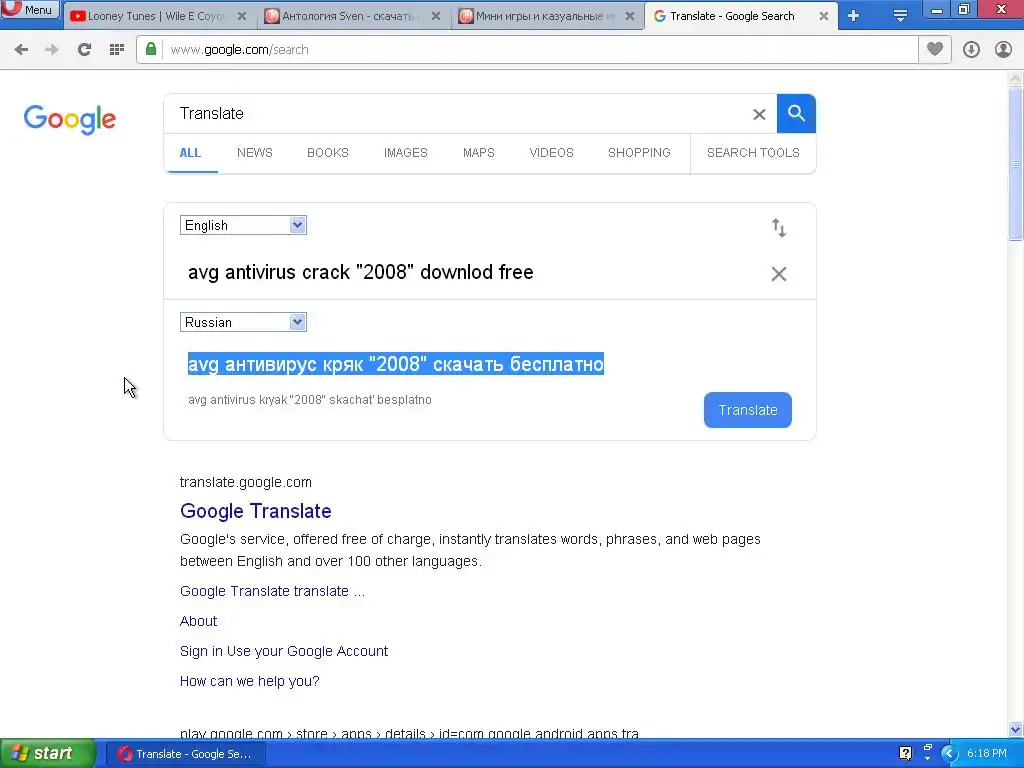Open the tab menu icon

[x=900, y=16]
